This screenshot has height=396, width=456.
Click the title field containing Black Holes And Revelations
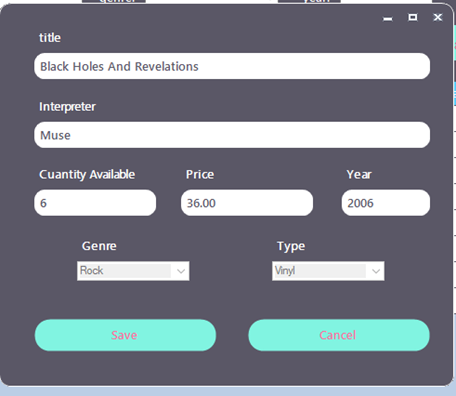(232, 66)
